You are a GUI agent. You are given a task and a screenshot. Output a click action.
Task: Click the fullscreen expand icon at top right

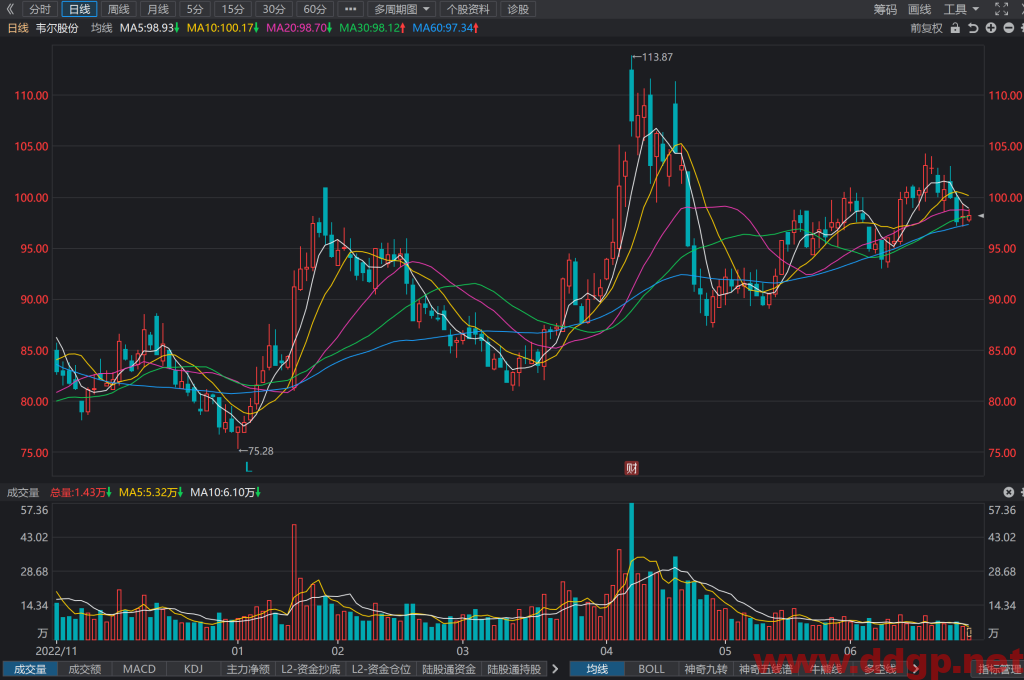1001,9
